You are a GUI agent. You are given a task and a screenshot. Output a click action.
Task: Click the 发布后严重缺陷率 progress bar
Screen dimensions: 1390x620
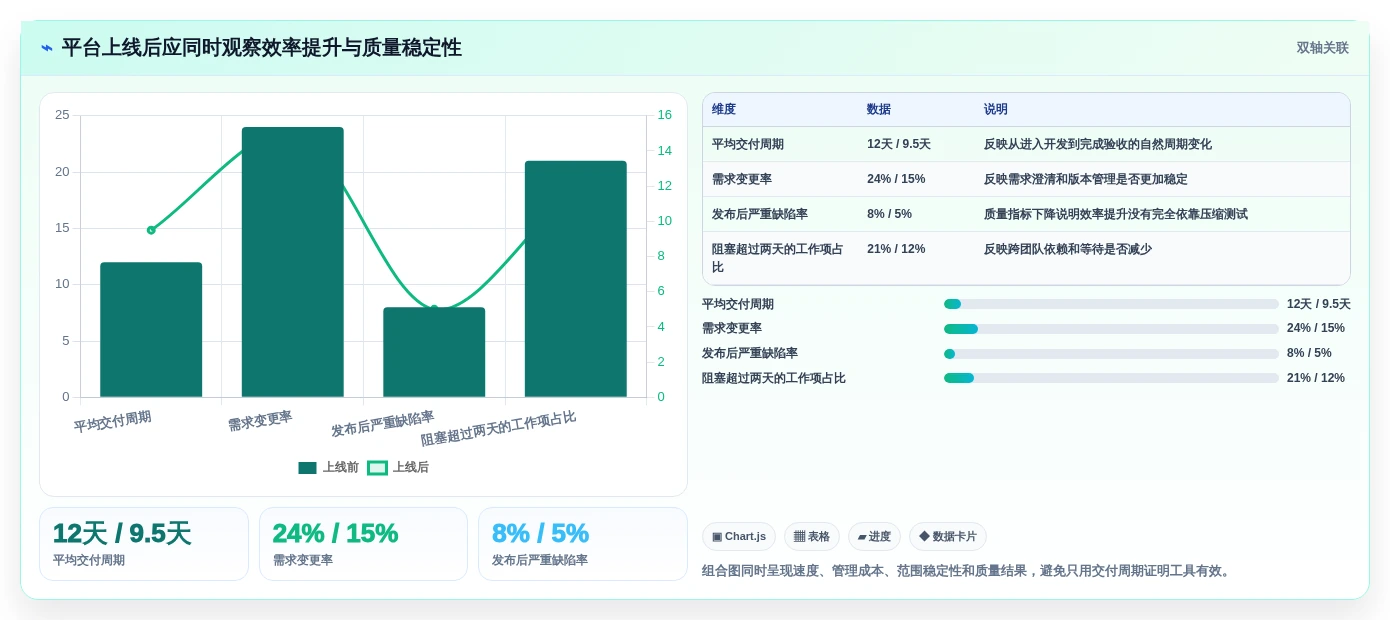point(1111,353)
